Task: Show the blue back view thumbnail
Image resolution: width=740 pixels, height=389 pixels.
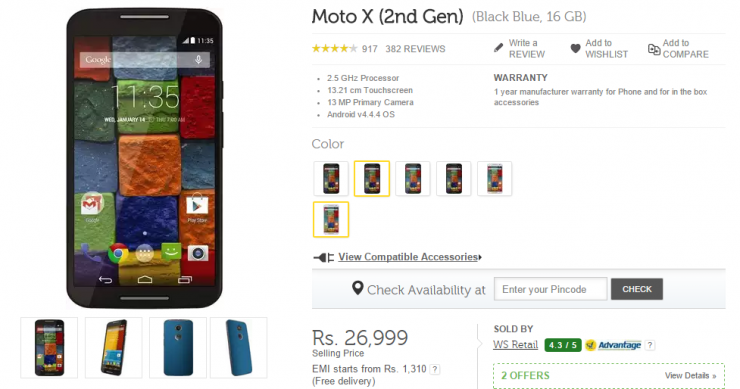Action: tap(178, 348)
